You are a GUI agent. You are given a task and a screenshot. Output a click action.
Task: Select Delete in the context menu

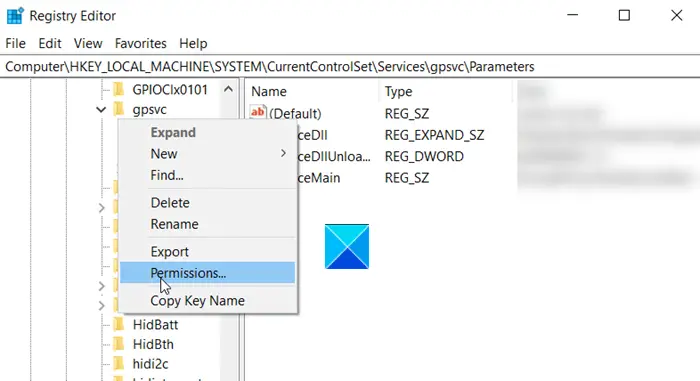point(170,203)
